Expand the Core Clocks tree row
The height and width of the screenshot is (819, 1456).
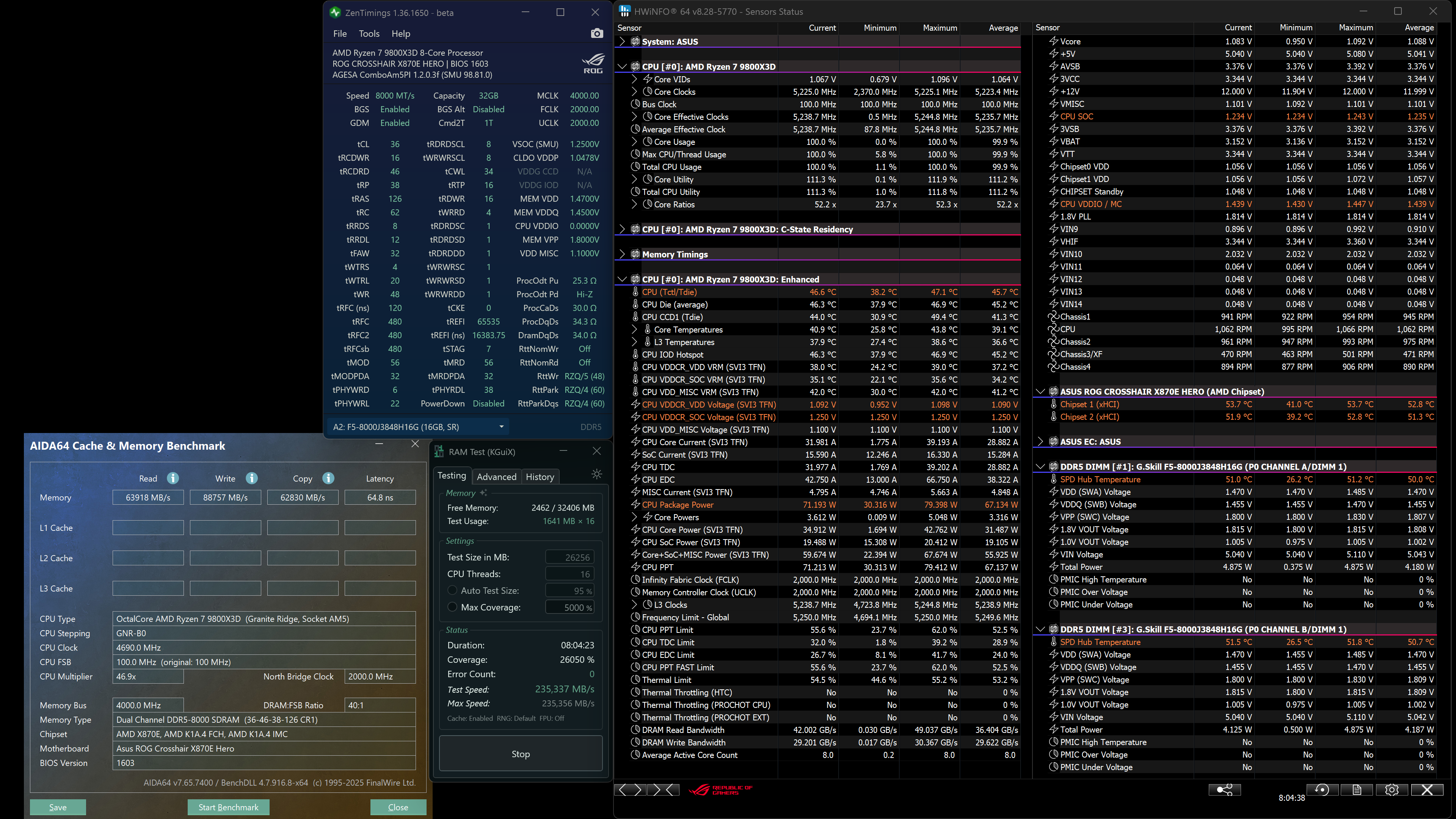pos(634,91)
